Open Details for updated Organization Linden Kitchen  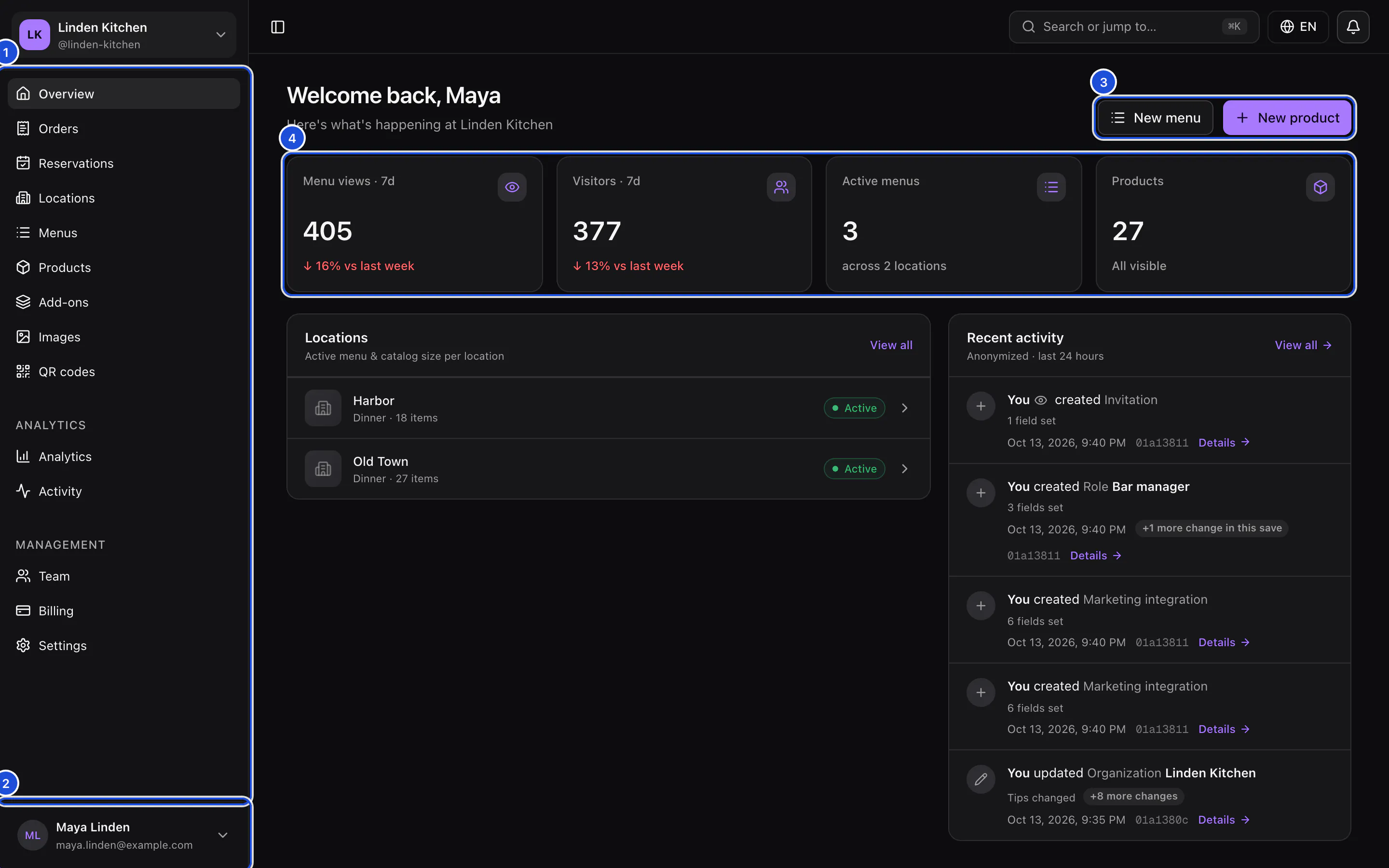[x=1224, y=820]
